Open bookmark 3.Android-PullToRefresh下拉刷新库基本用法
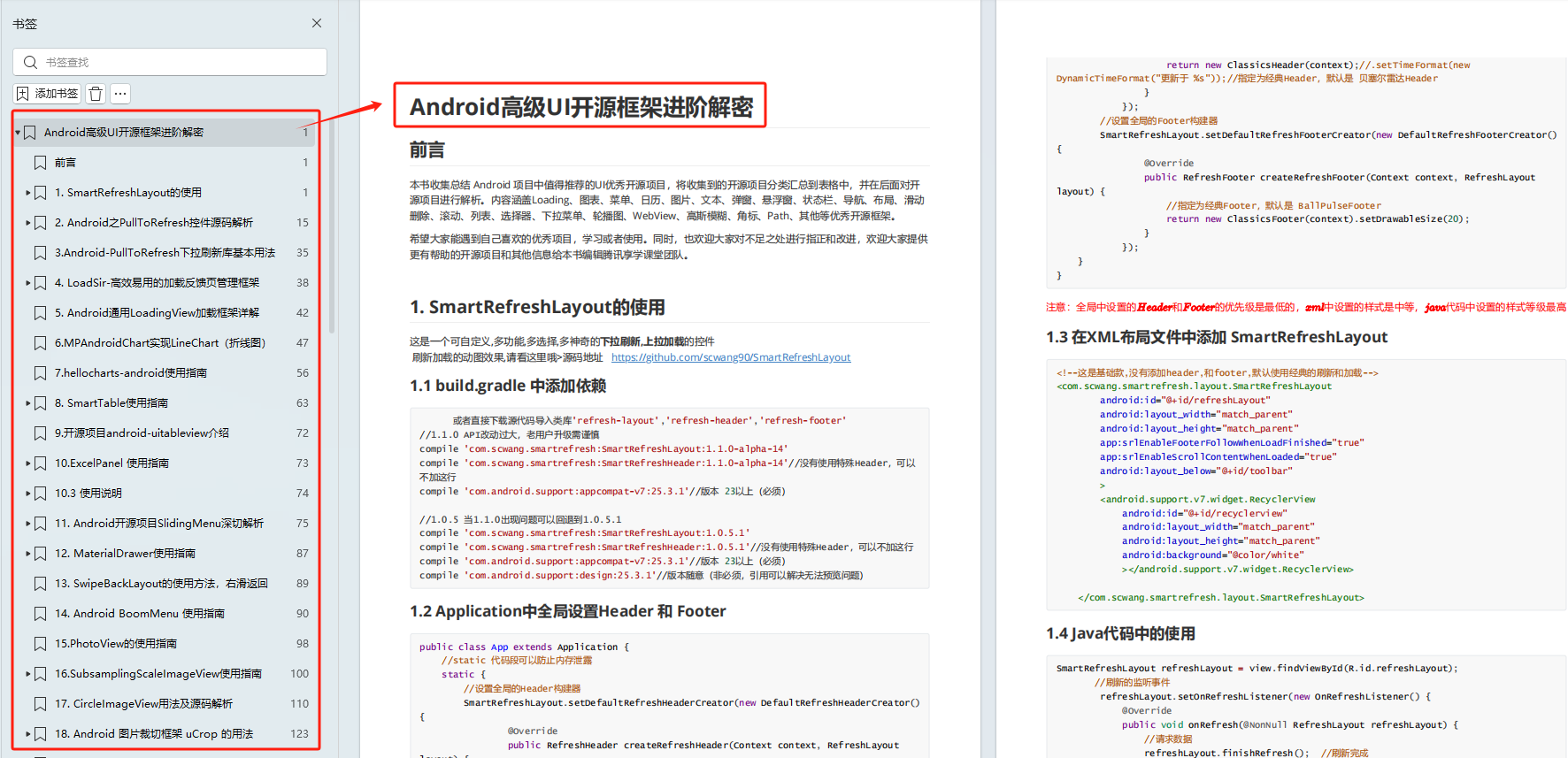The height and width of the screenshot is (758, 1568). 165,253
